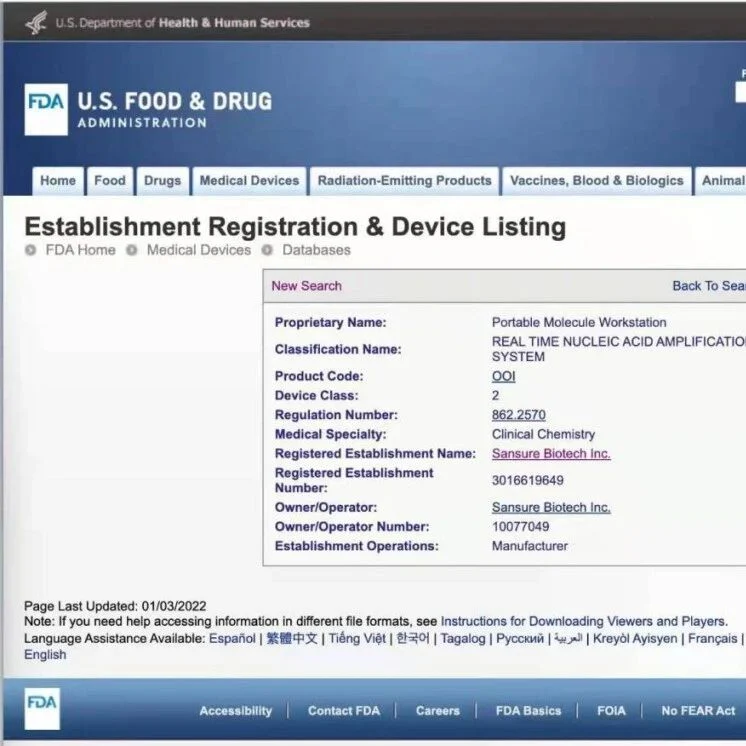This screenshot has height=746, width=746.
Task: Click the bullet icon before FDA Home
Action: coord(30,250)
